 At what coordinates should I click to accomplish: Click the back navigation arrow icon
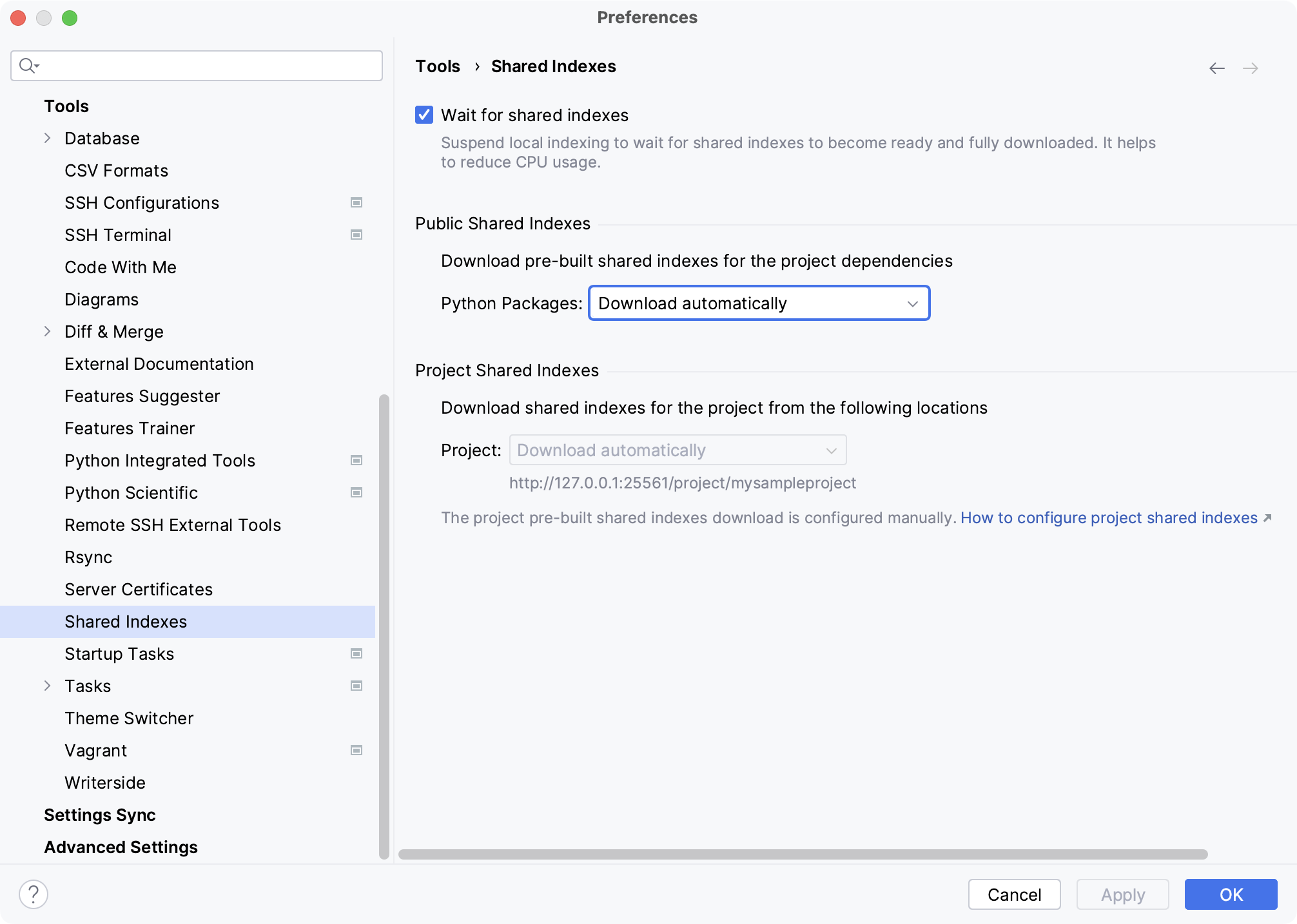tap(1217, 68)
